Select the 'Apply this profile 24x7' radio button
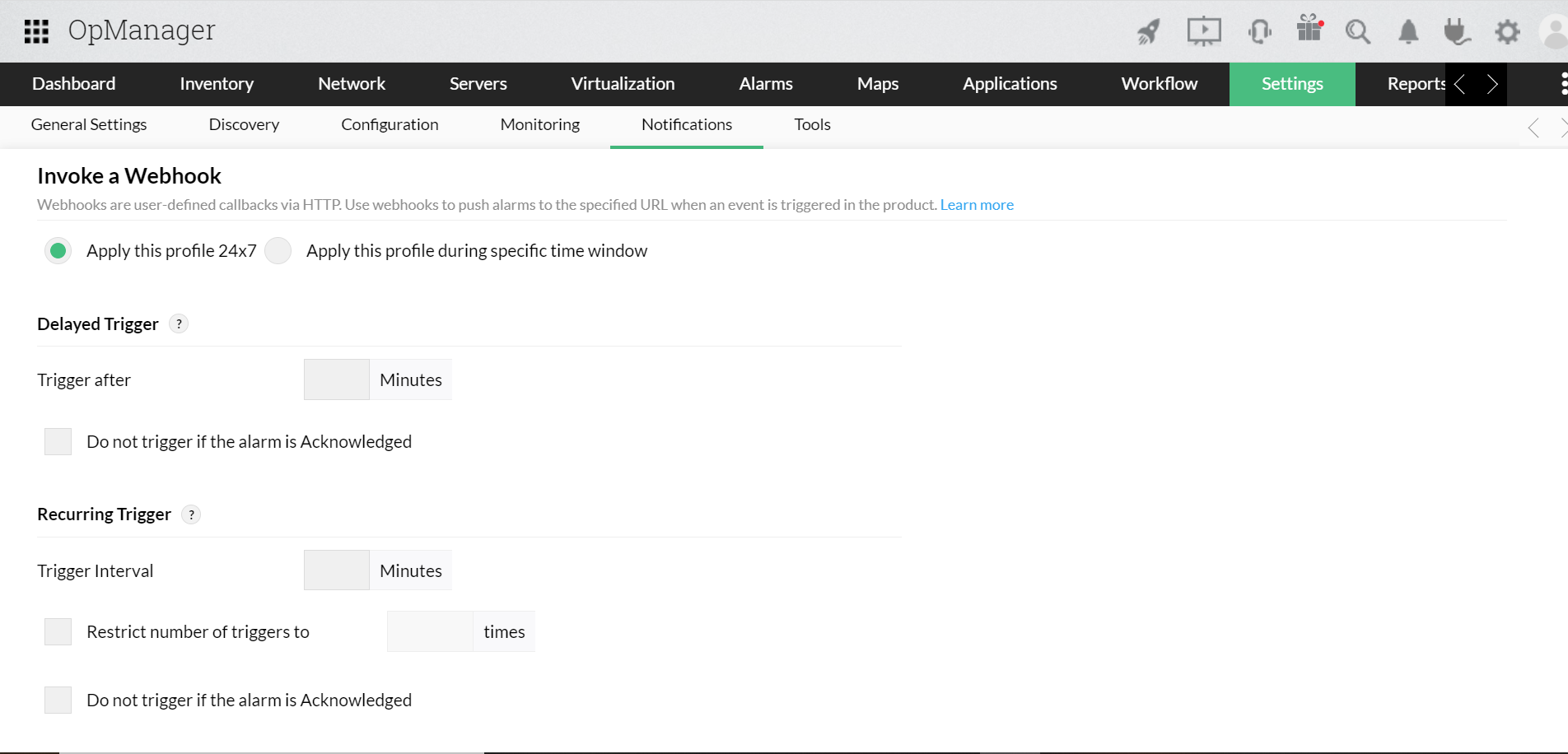1568x754 pixels. (x=58, y=250)
